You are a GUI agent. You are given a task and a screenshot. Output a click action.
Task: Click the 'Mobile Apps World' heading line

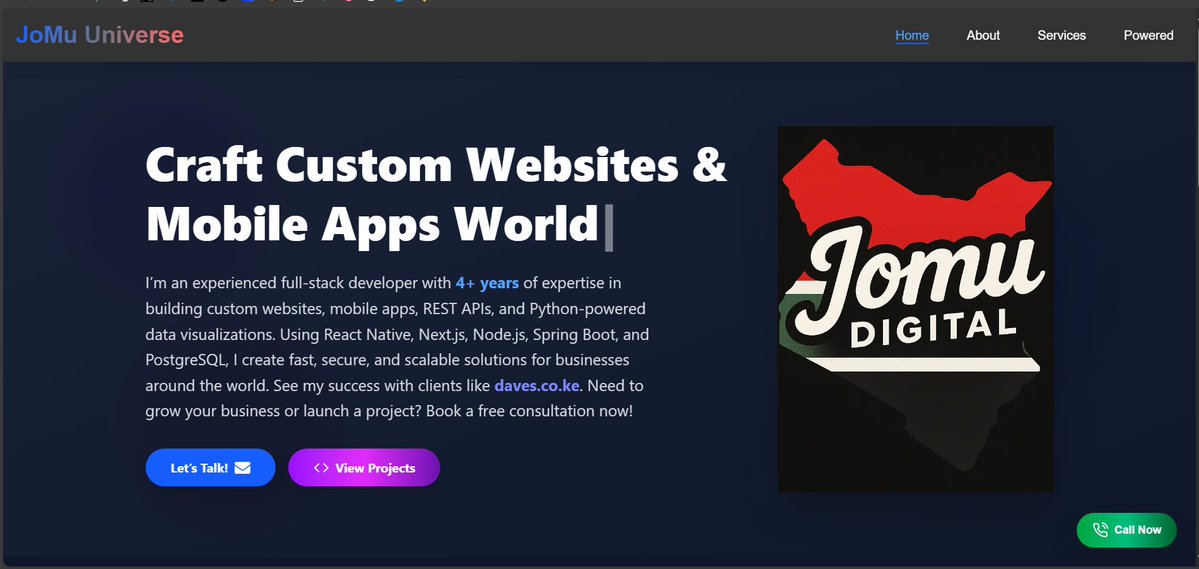click(372, 224)
